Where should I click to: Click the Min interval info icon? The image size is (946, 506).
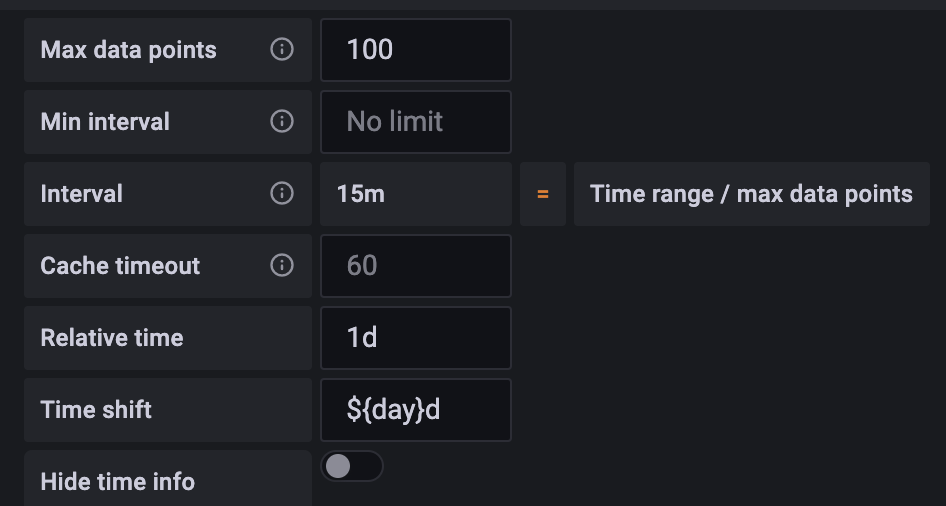[282, 121]
